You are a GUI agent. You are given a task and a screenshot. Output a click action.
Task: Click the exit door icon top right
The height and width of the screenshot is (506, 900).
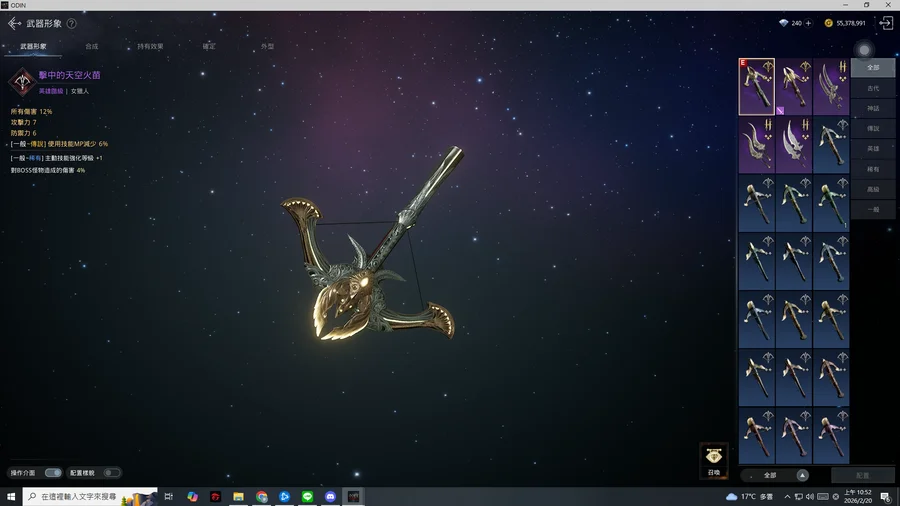pos(885,23)
